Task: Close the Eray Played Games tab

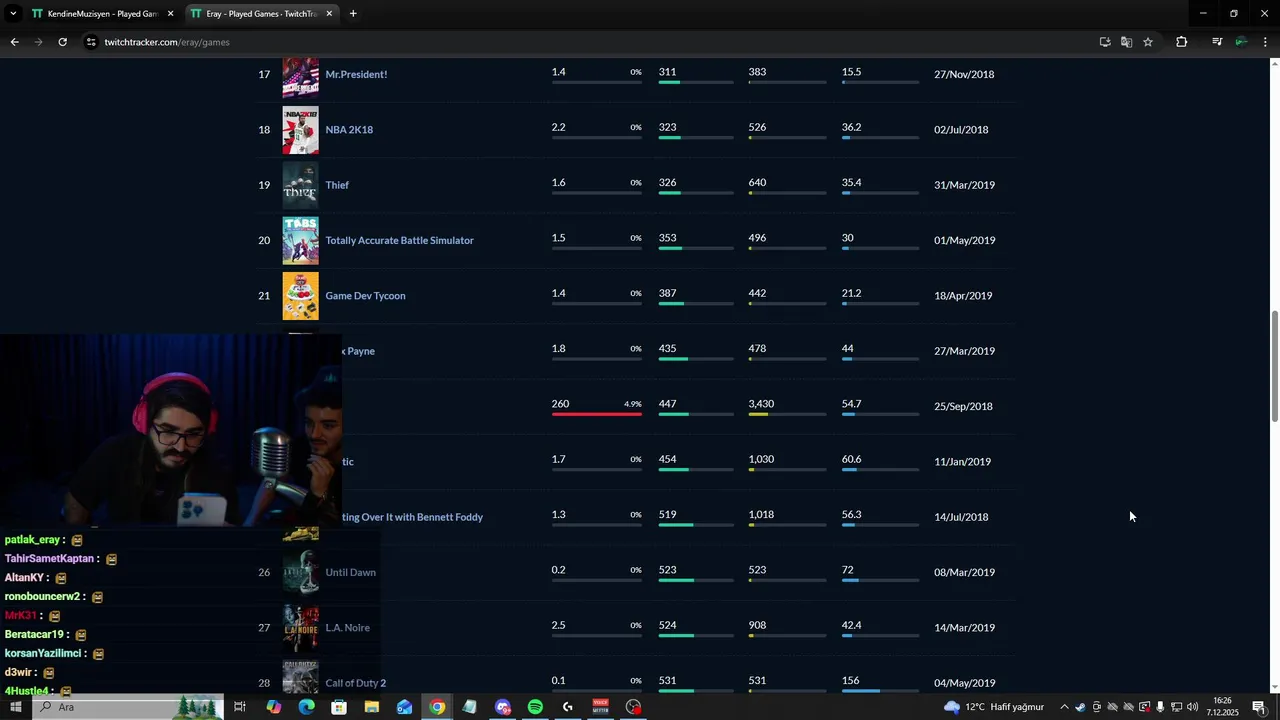Action: click(329, 14)
